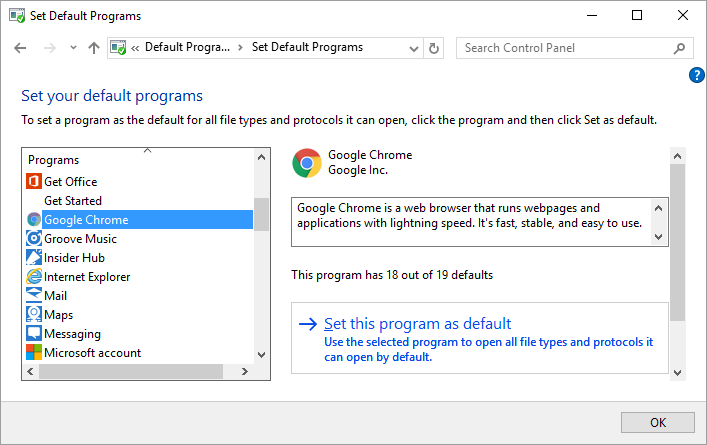The width and height of the screenshot is (707, 445).
Task: Click the large Chrome logo in the details pane
Action: tap(307, 163)
